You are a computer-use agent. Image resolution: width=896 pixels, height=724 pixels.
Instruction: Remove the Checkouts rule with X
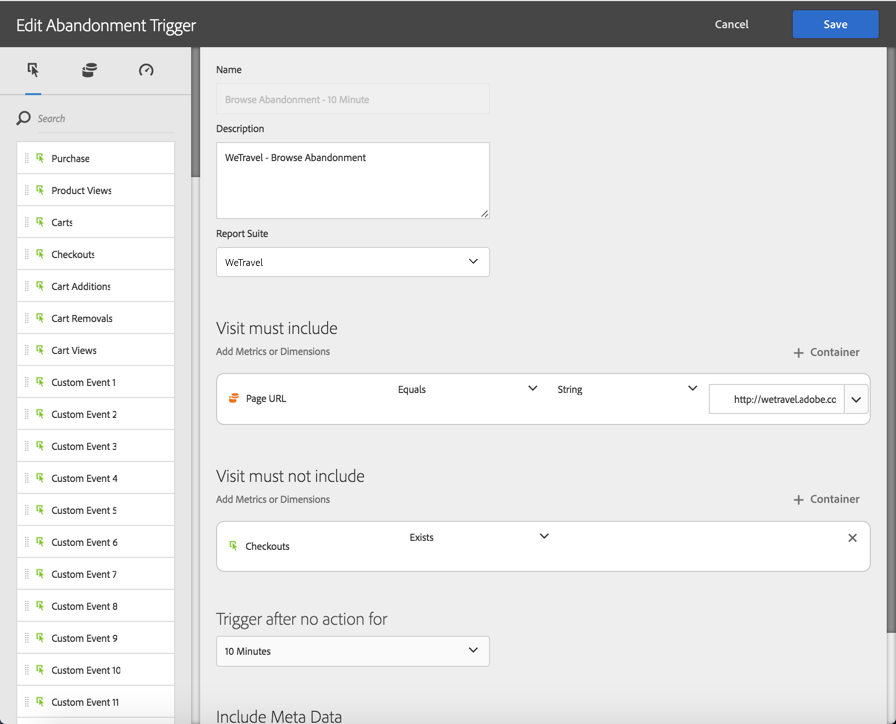point(852,538)
